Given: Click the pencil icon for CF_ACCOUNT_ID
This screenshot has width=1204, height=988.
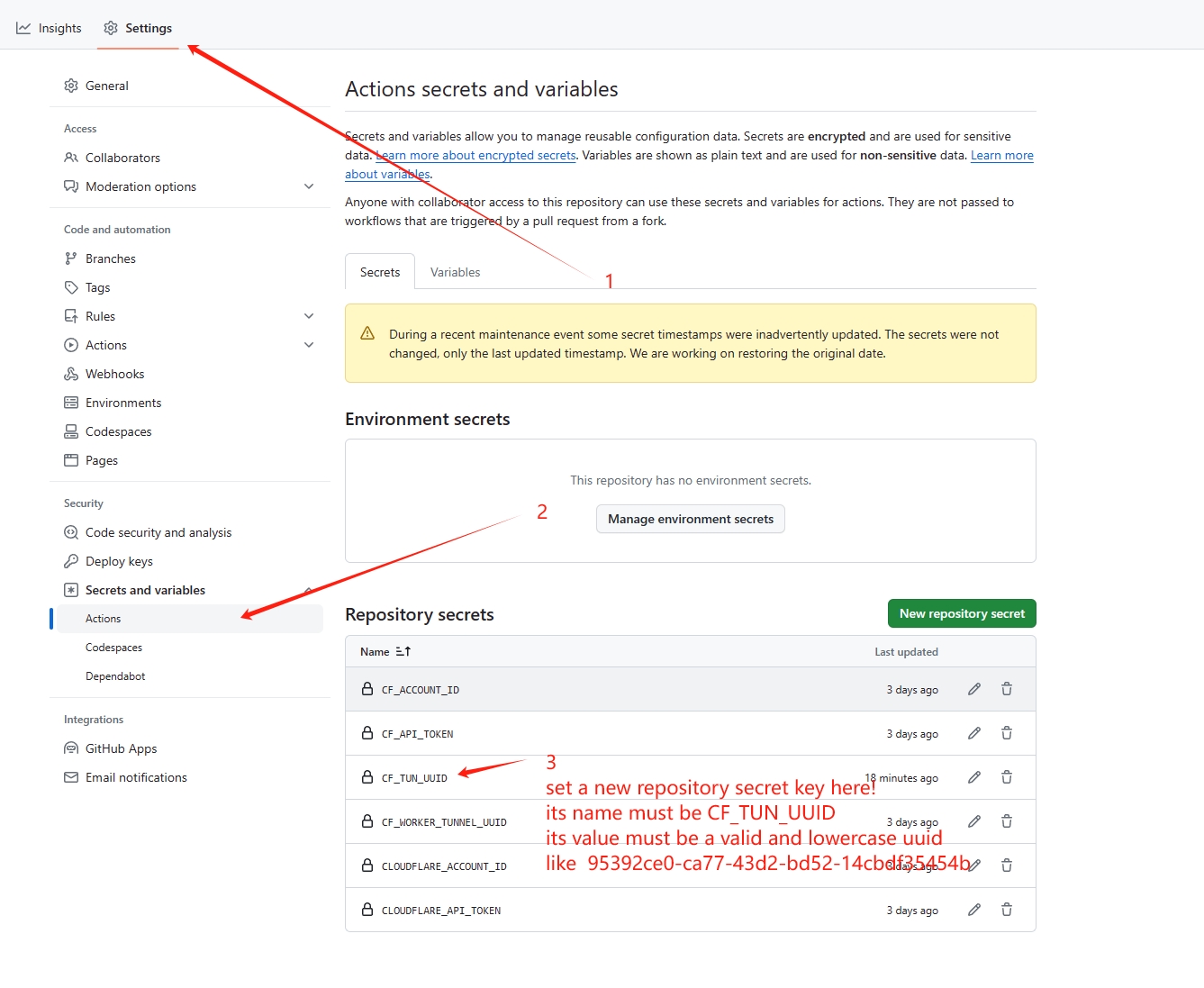Looking at the screenshot, I should click(x=974, y=689).
